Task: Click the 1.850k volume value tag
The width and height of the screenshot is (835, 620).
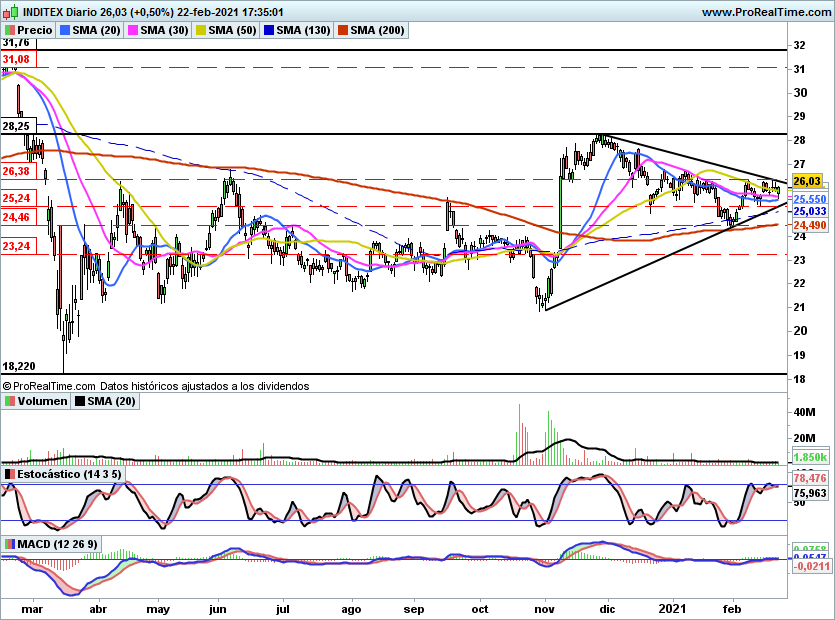Action: point(810,457)
